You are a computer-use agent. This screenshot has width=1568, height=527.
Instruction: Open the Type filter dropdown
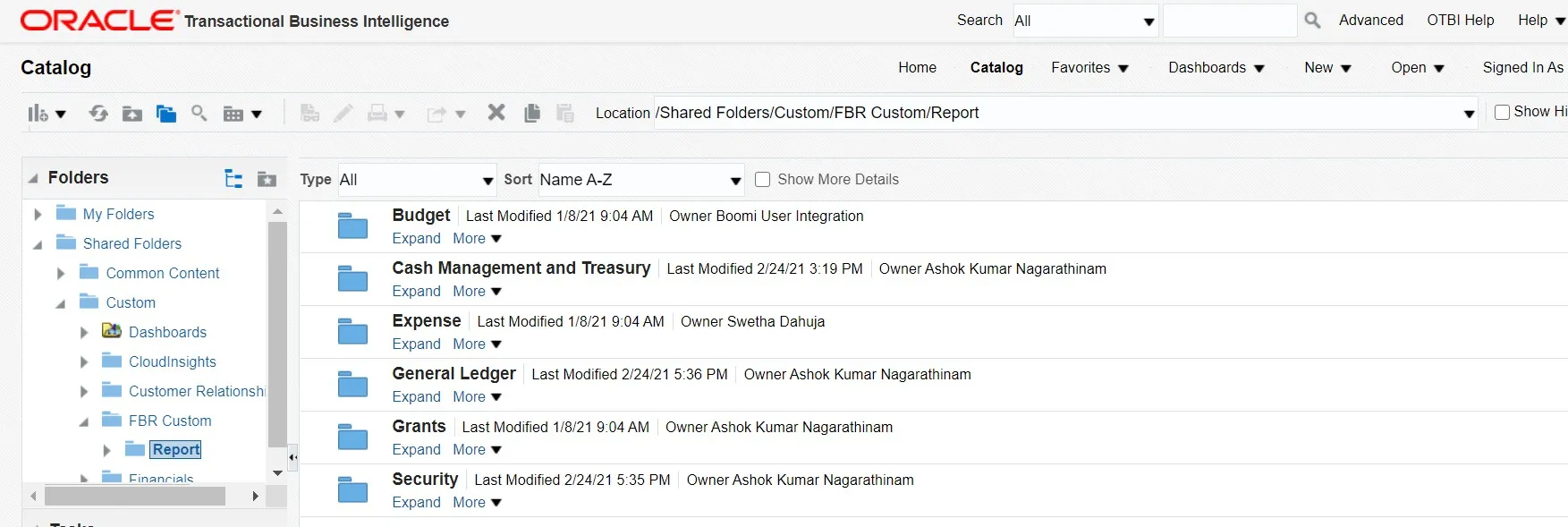416,180
